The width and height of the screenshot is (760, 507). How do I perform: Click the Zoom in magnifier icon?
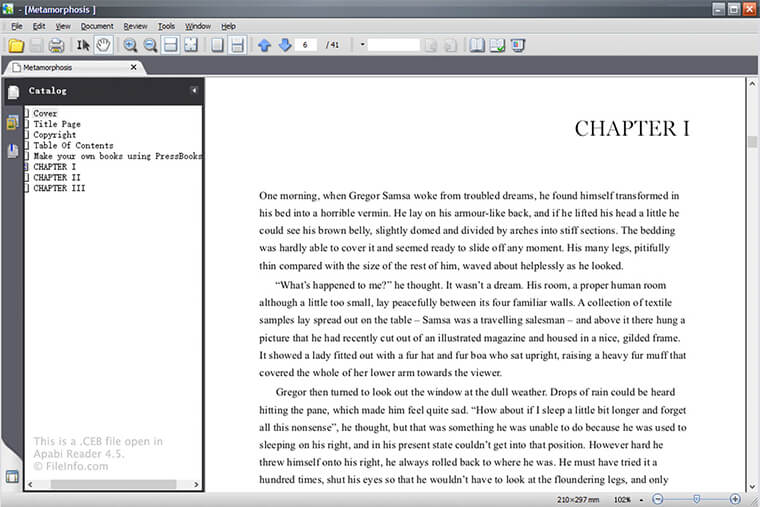130,45
